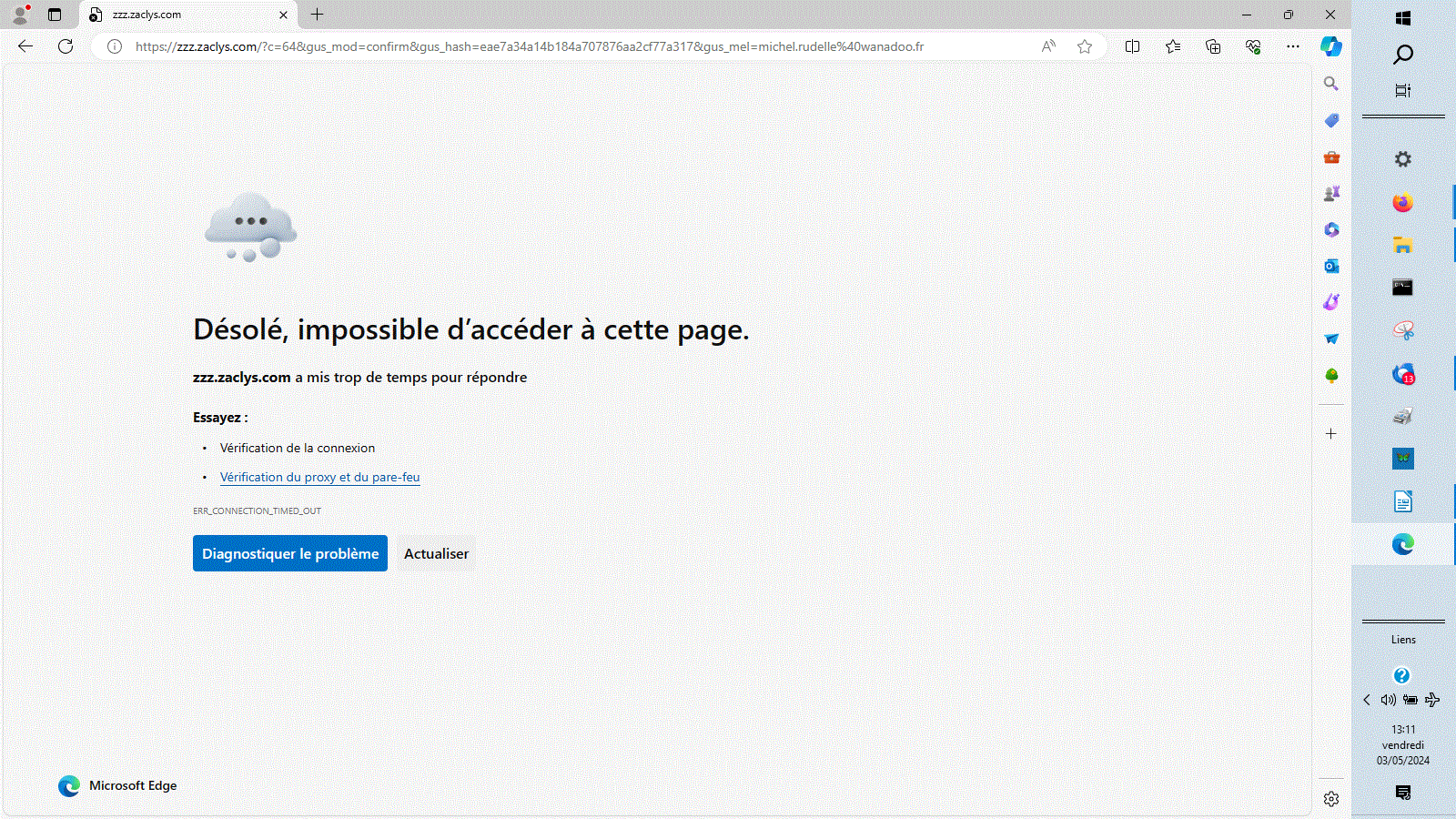Customize sidebar with plus button
The height and width of the screenshot is (819, 1456).
pyautogui.click(x=1331, y=434)
